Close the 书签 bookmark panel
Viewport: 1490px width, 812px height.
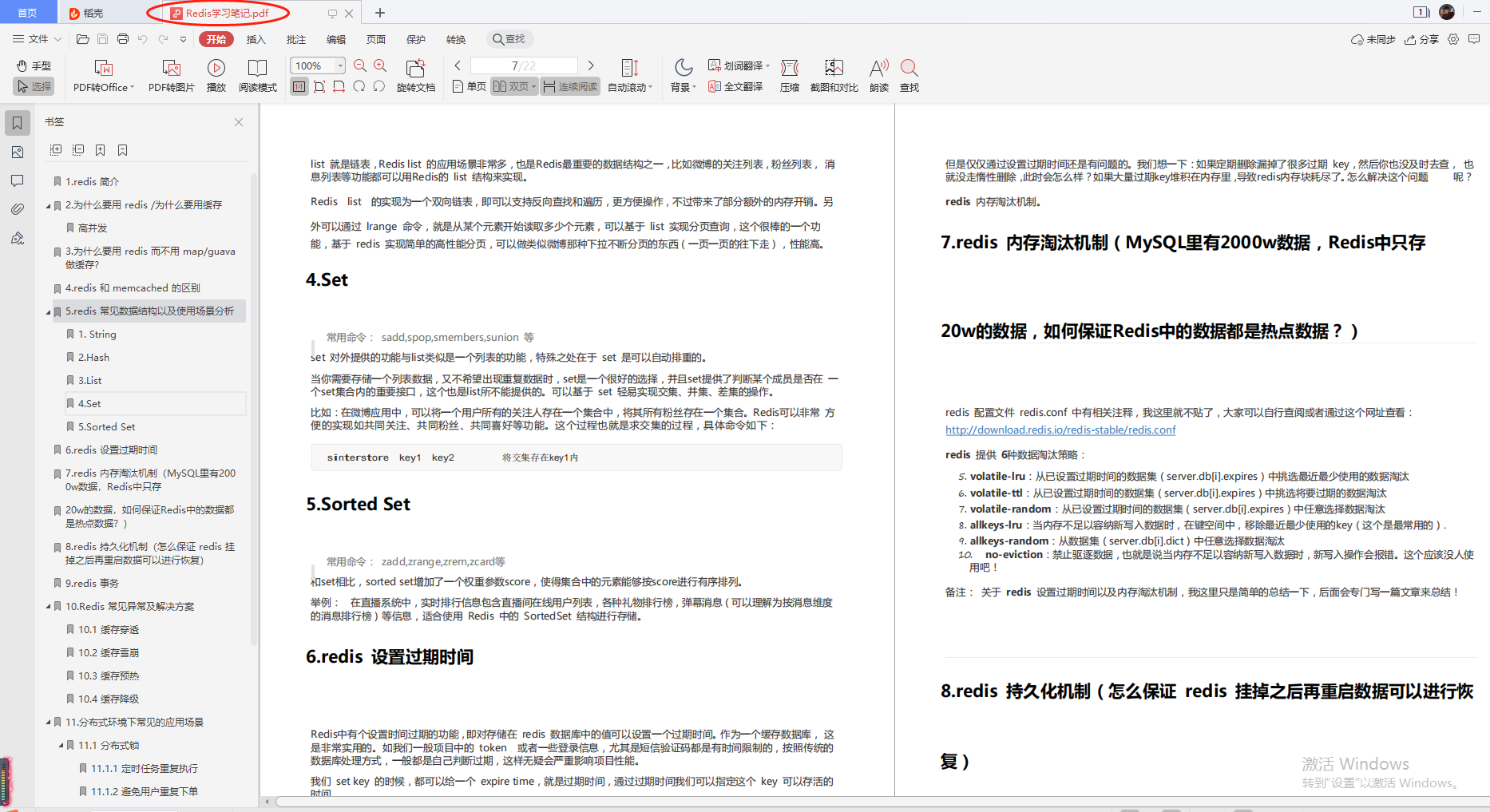pyautogui.click(x=239, y=122)
